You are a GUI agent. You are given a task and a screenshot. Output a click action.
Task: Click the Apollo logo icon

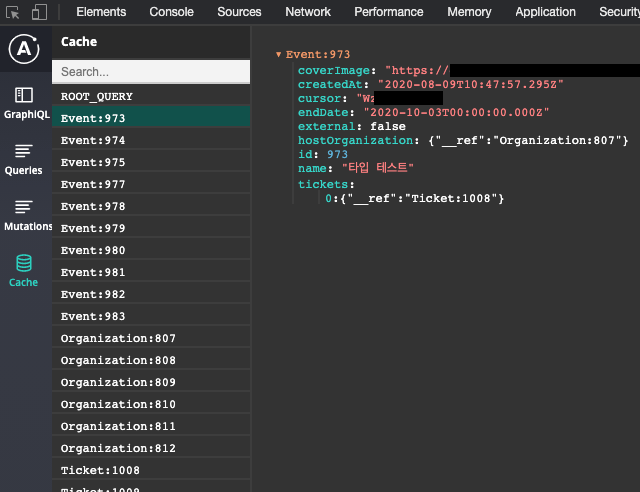pos(24,49)
